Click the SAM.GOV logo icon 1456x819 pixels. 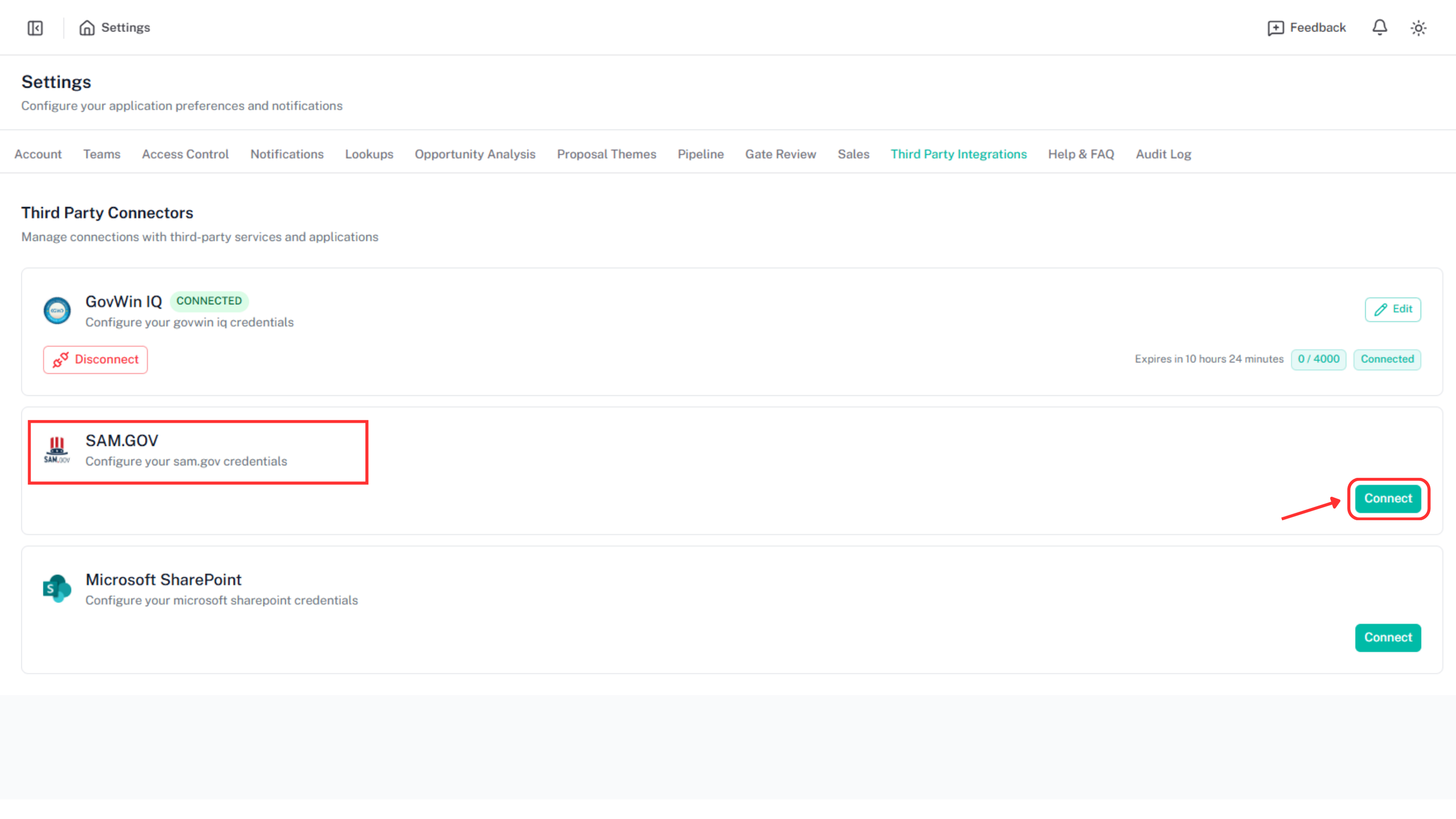click(x=57, y=450)
